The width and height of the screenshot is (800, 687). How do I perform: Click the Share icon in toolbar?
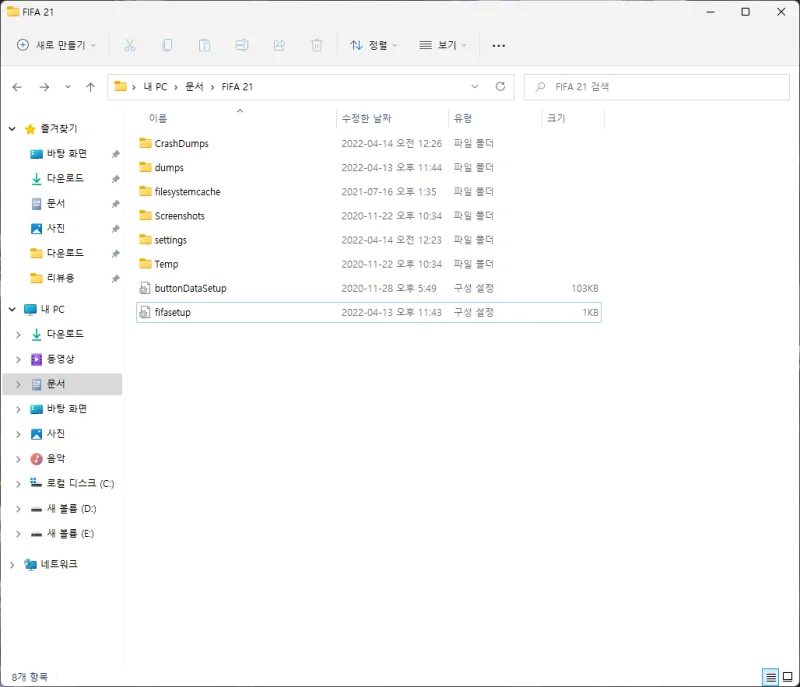[279, 45]
